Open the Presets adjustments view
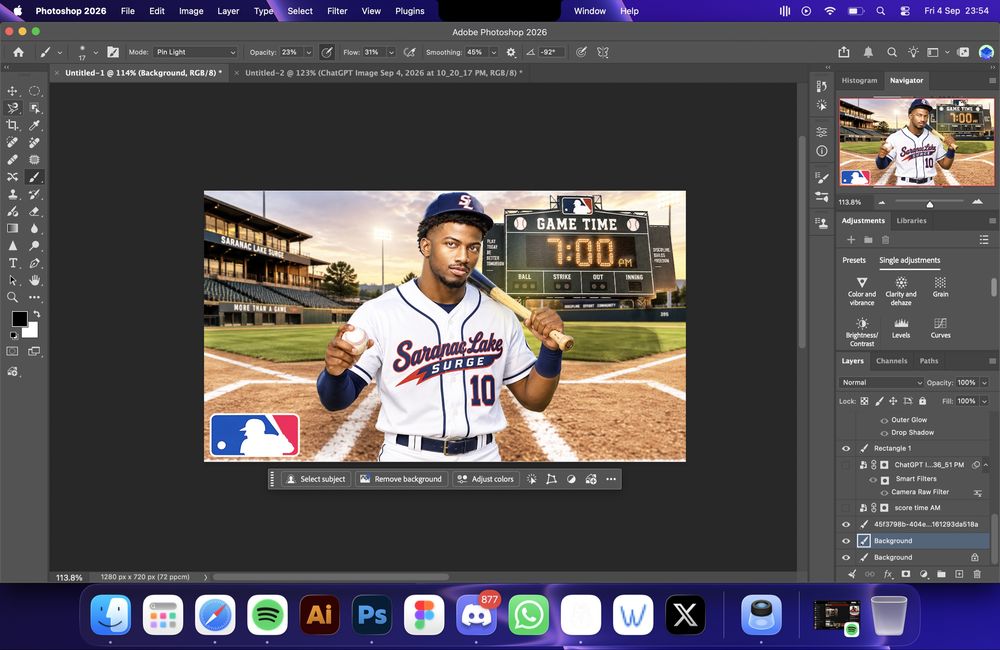Viewport: 1000px width, 650px height. [853, 260]
